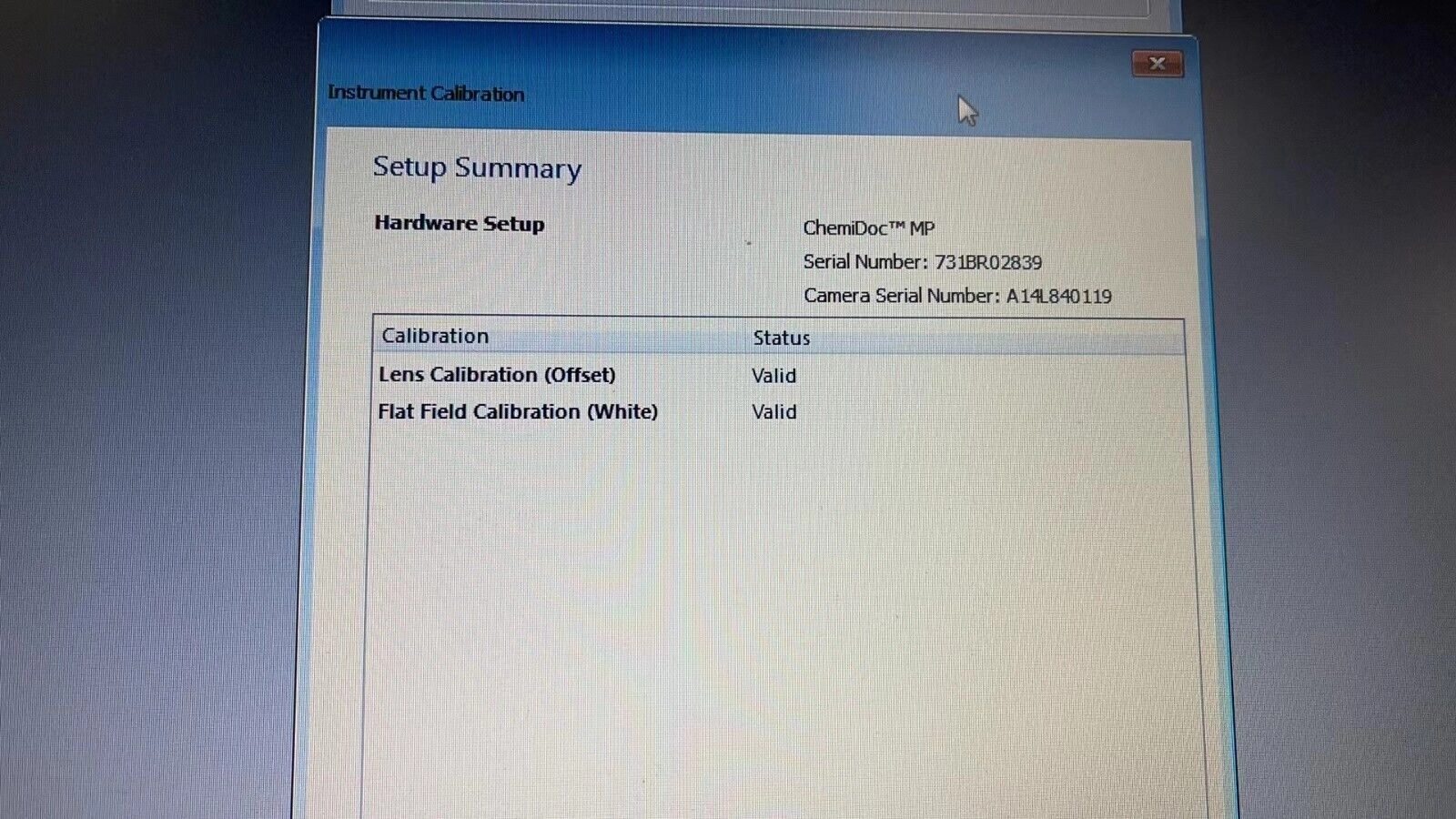
Task: Click the Valid status for Flat Field Calibration
Action: tap(774, 412)
